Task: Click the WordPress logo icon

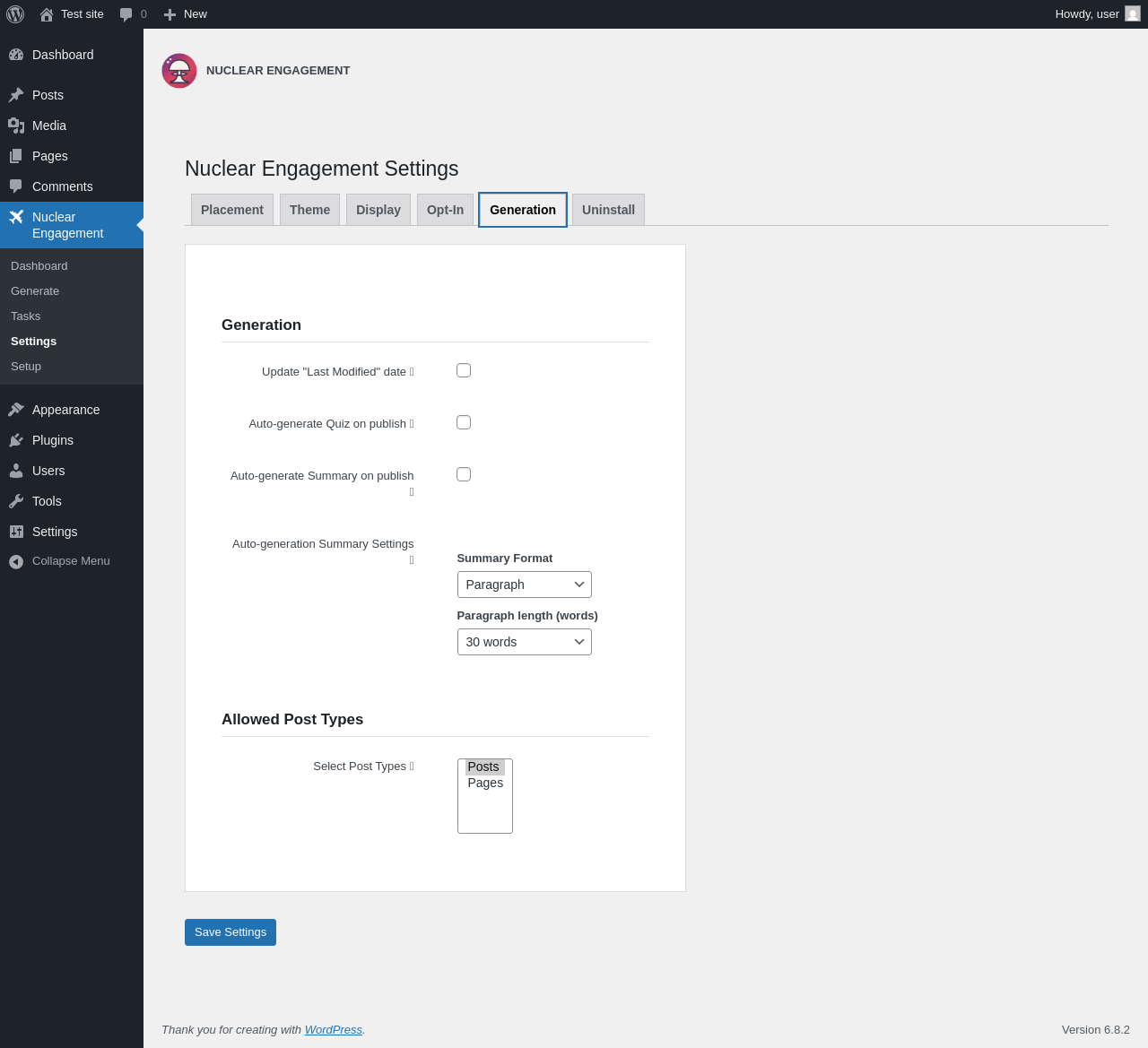Action: pos(15,14)
